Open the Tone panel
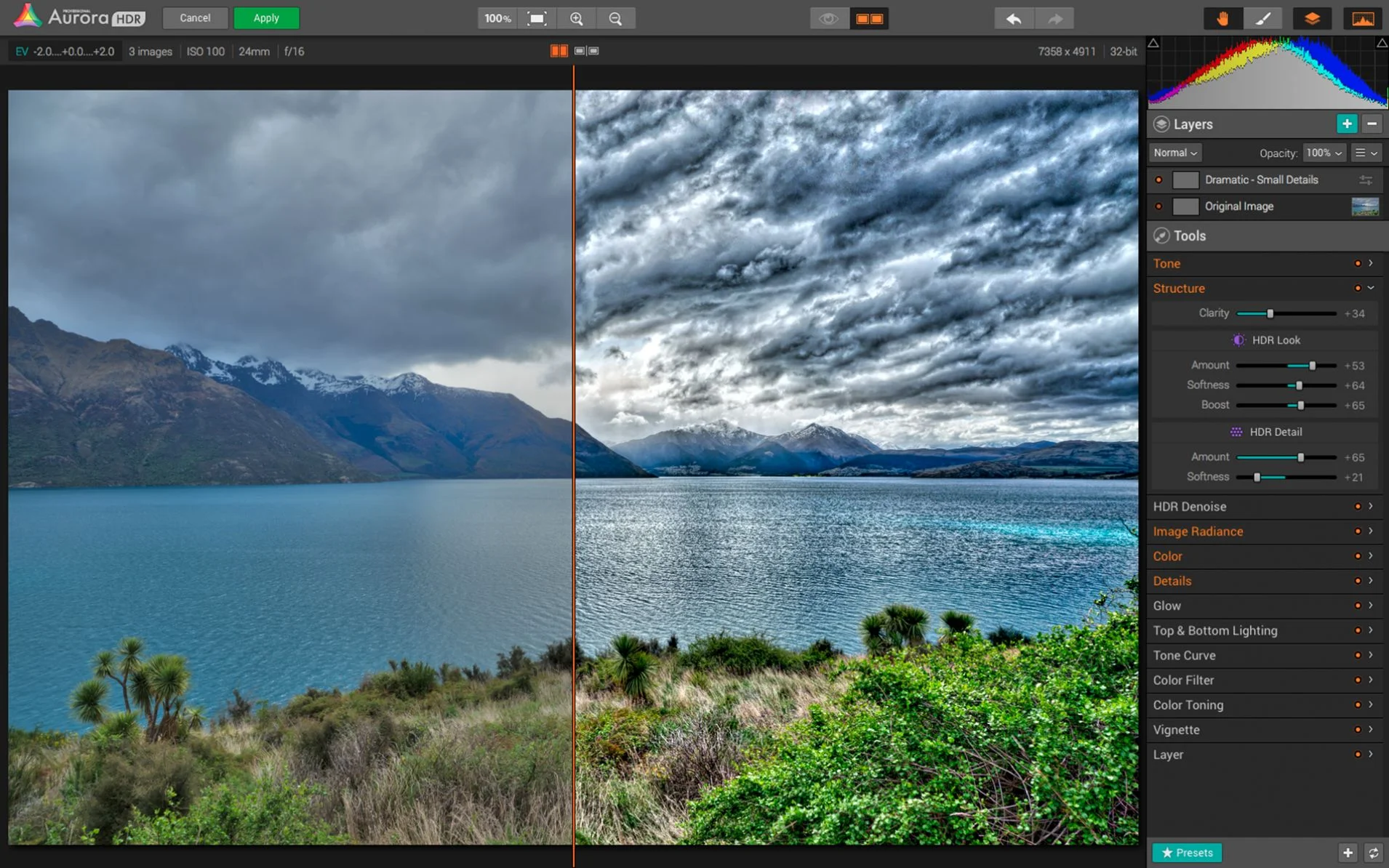This screenshot has width=1389, height=868. click(1266, 263)
